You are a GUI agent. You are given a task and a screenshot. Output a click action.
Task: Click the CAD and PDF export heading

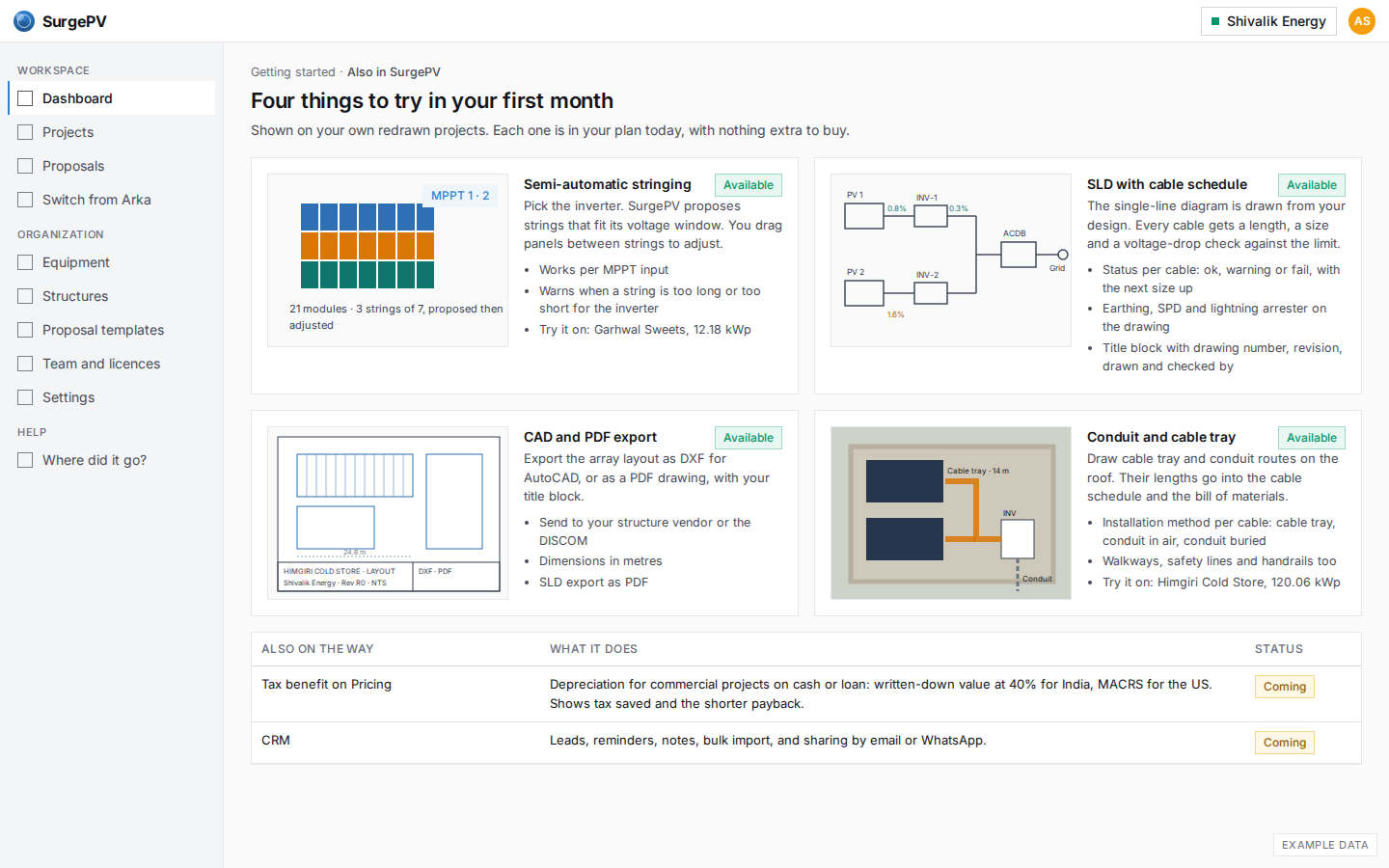(590, 437)
